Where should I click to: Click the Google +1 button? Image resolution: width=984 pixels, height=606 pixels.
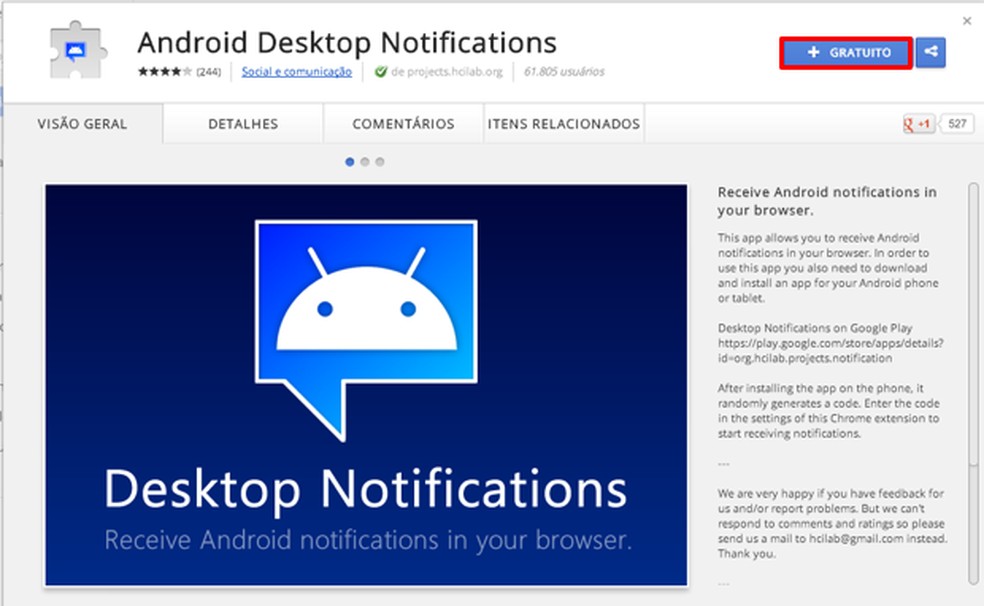coord(918,124)
